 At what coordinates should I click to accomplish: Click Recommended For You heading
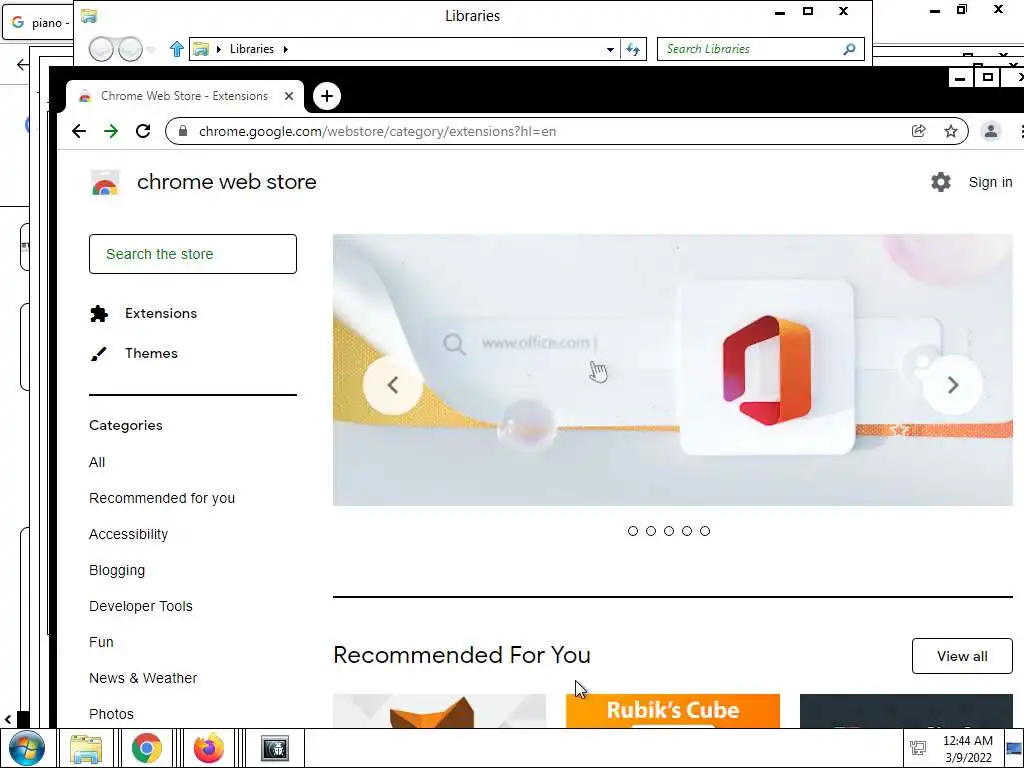point(462,655)
